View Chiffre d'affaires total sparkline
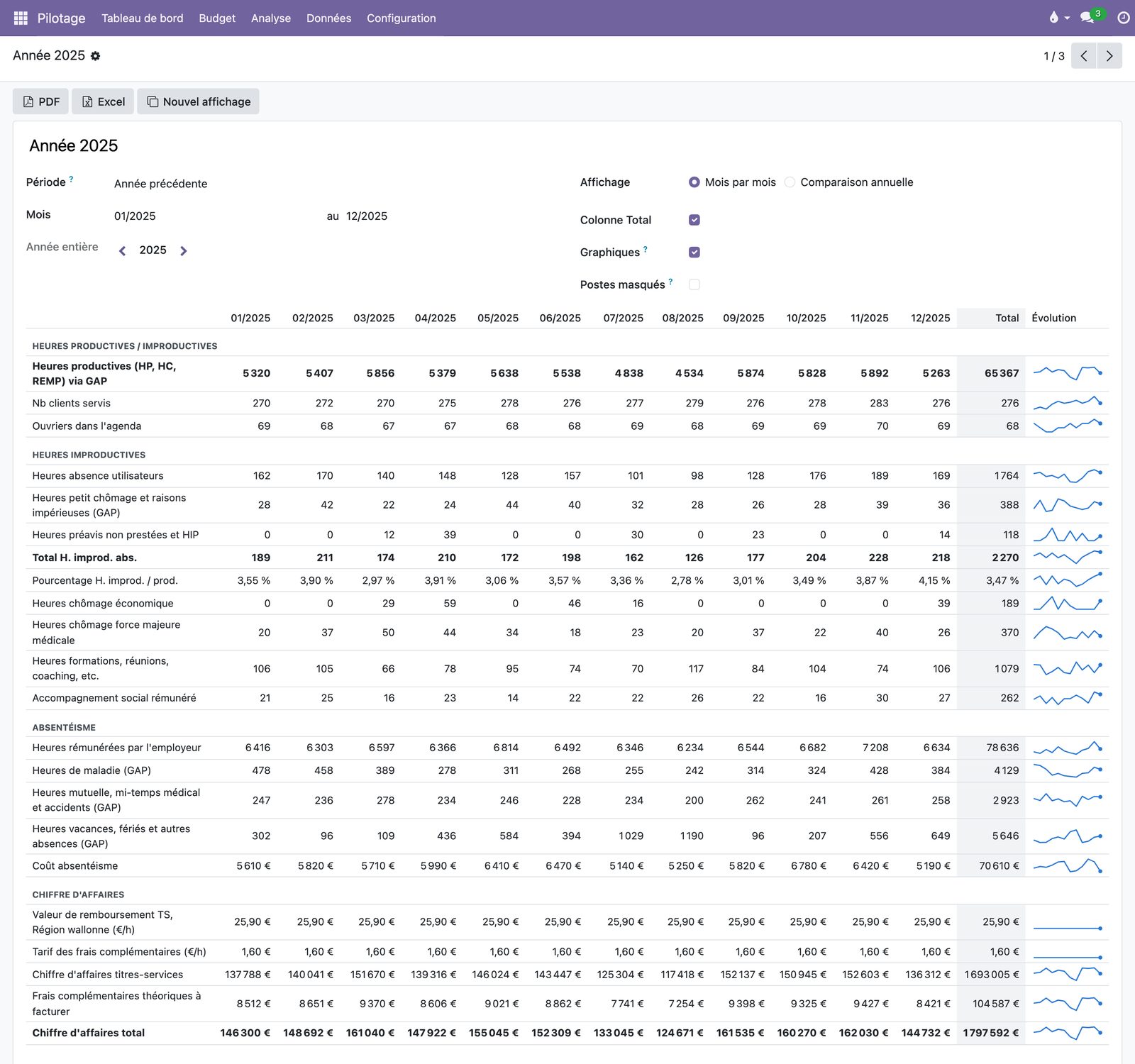 [1068, 1033]
